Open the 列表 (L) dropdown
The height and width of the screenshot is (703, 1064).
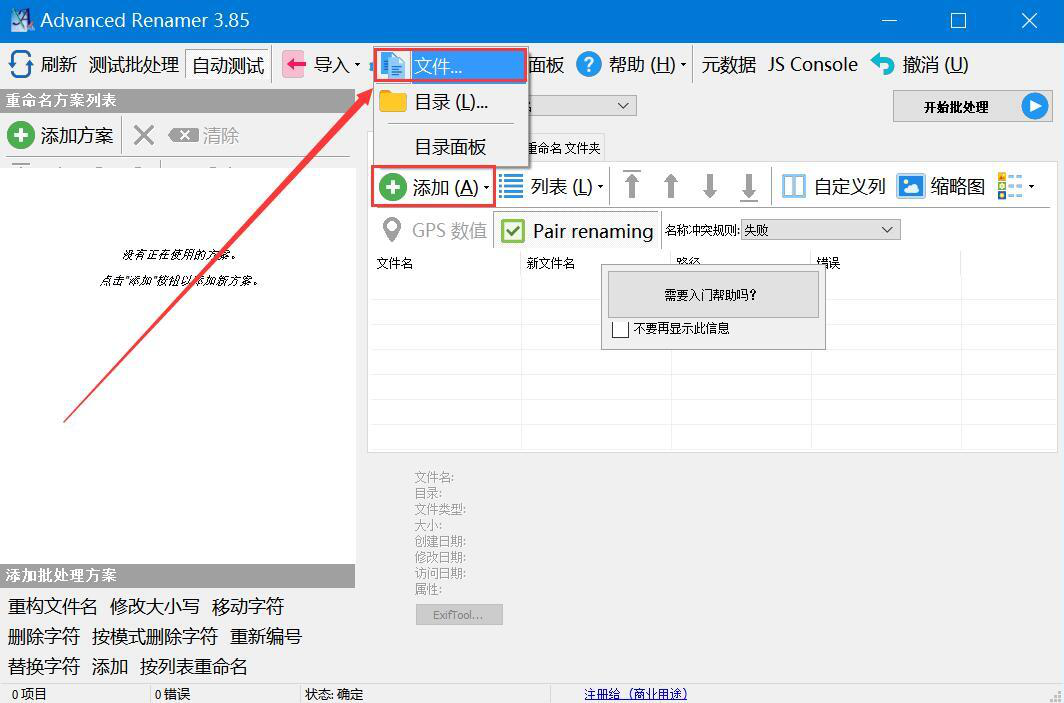(551, 187)
